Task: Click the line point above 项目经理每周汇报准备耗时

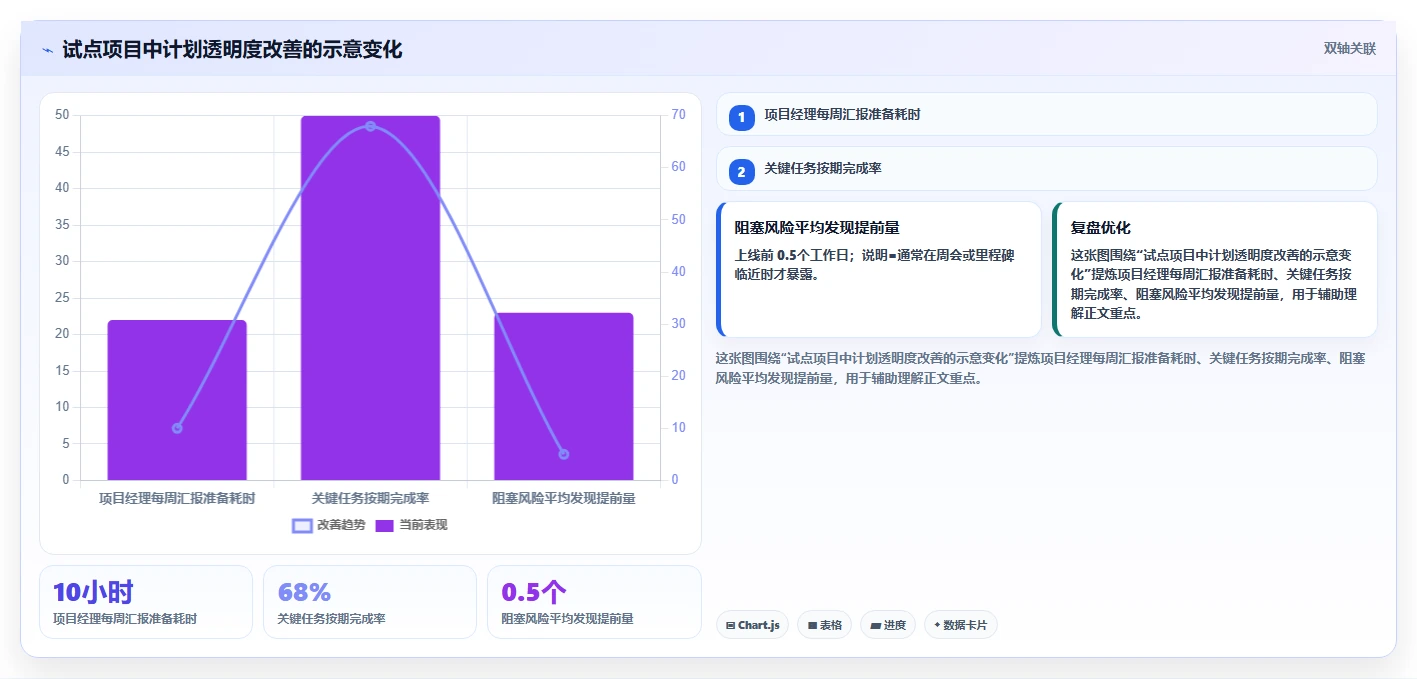Action: (177, 428)
